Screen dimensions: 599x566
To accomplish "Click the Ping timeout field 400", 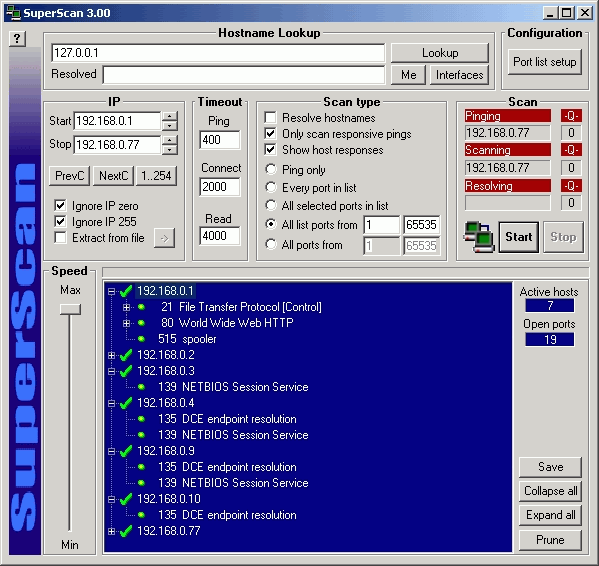I will [220, 140].
